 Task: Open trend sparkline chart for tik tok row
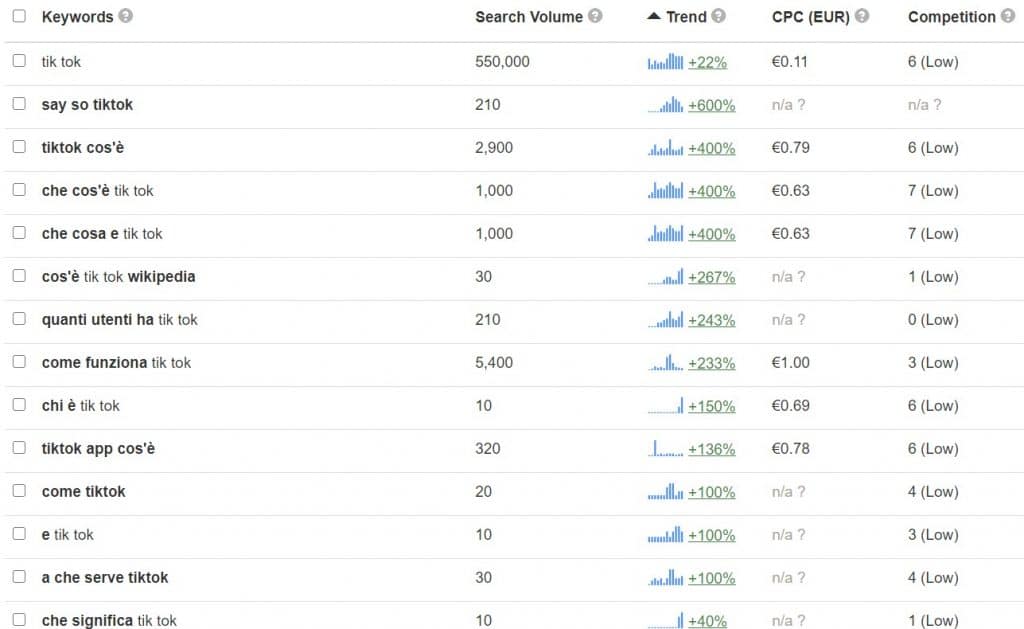(665, 62)
